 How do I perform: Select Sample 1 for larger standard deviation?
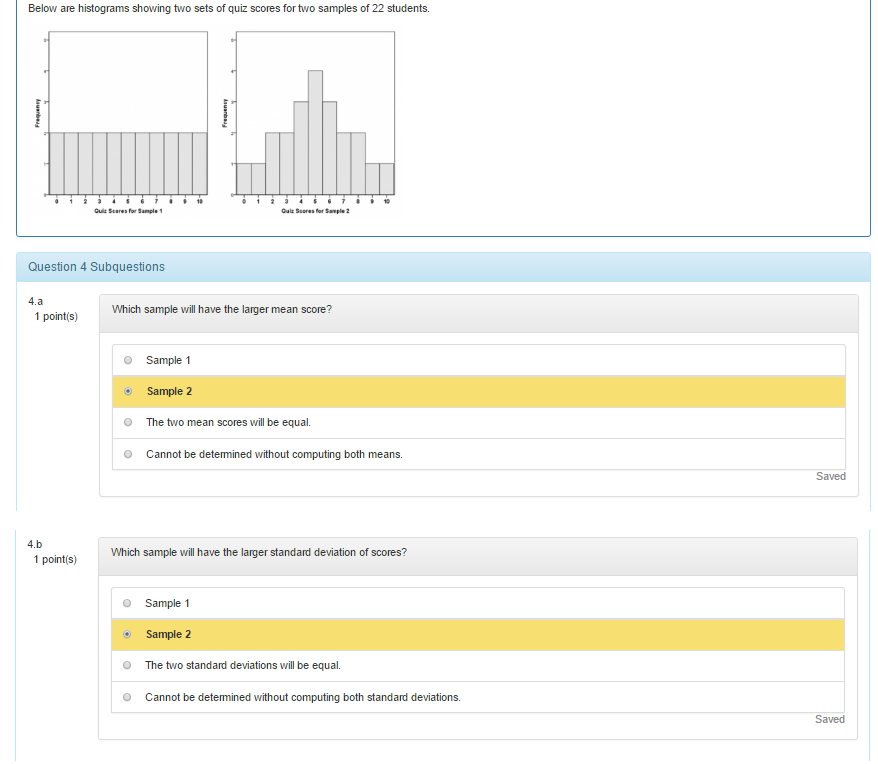(x=127, y=603)
